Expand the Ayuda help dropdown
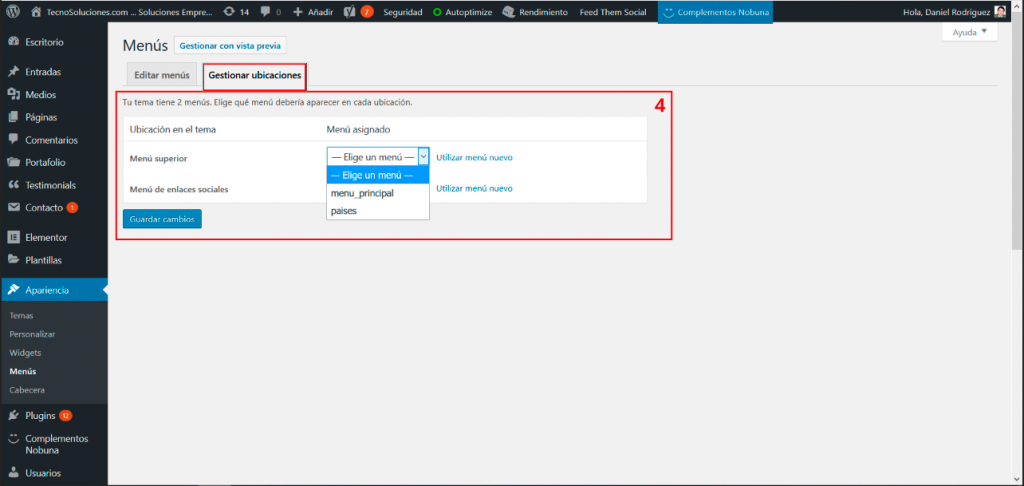This screenshot has height=486, width=1024. 969,32
